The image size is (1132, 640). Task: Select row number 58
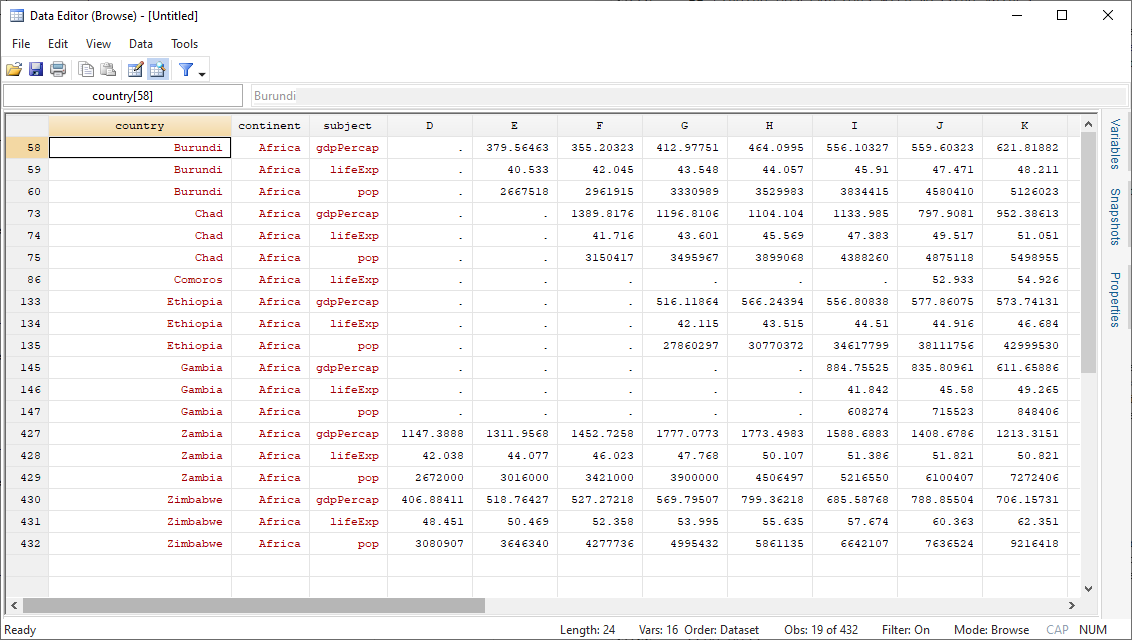click(27, 147)
